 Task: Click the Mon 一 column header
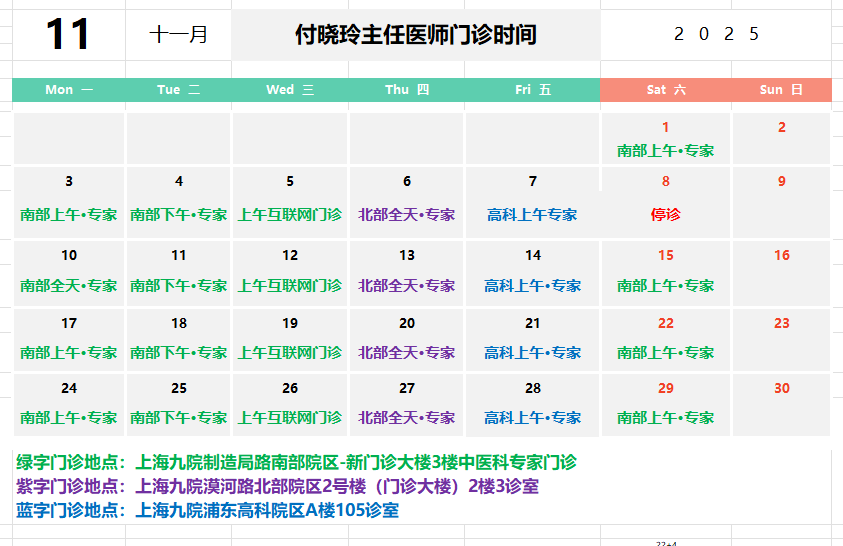coord(69,90)
